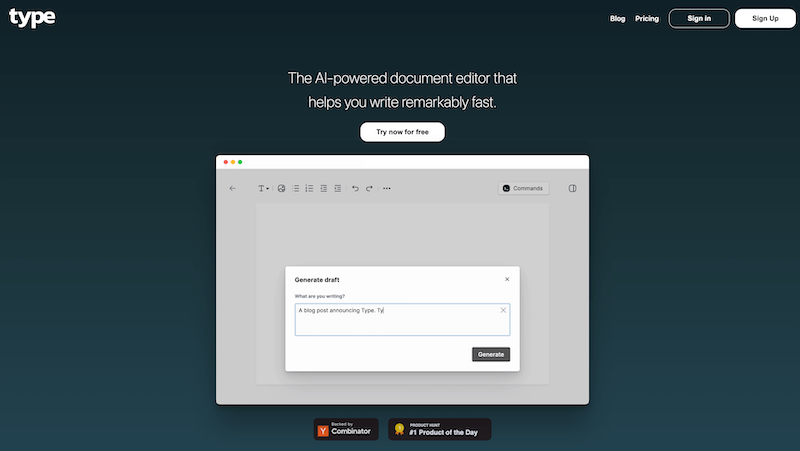Open the text style dropdown
The width and height of the screenshot is (800, 451).
264,188
